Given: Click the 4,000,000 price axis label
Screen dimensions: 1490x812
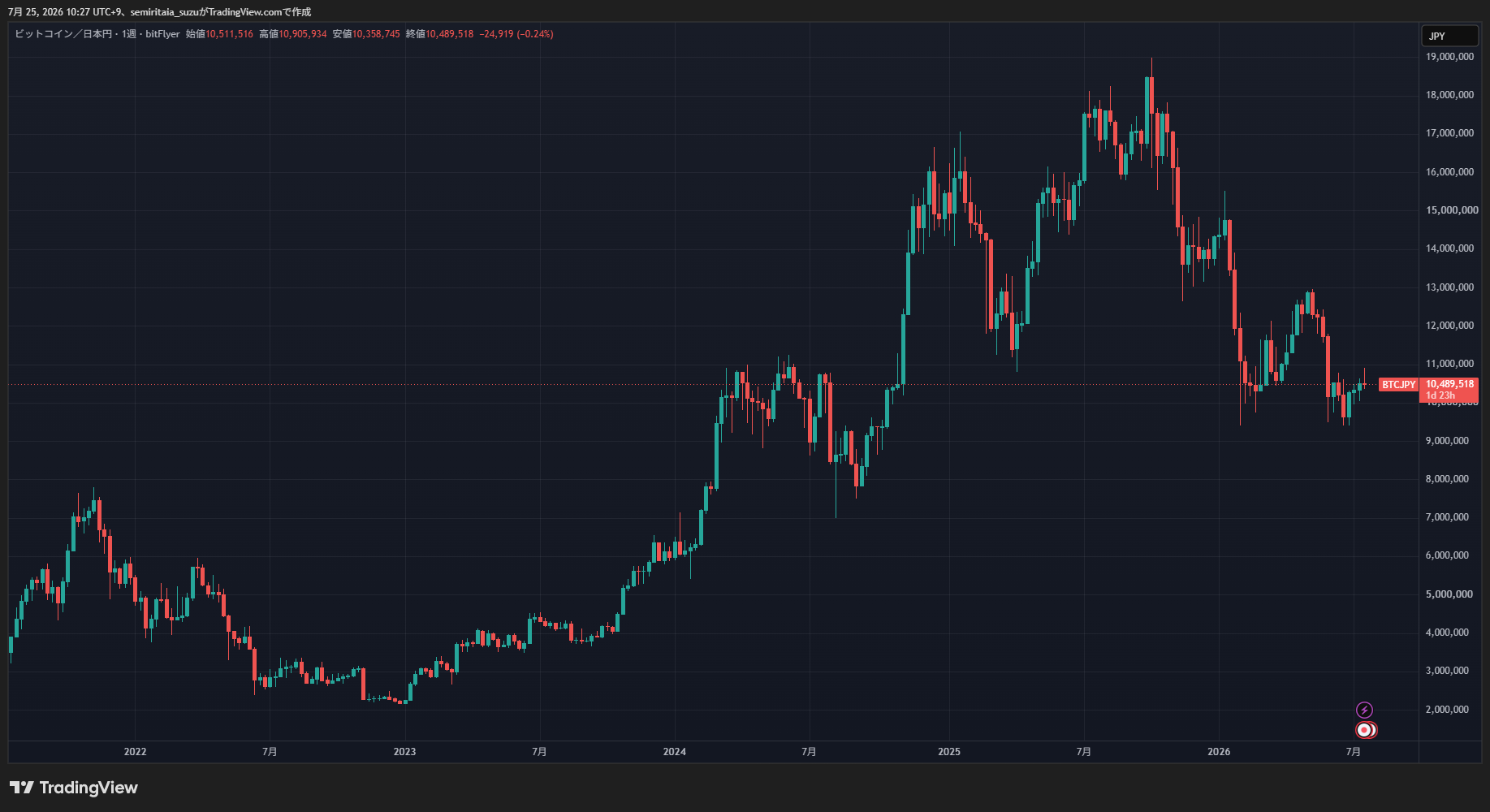Looking at the screenshot, I should [1447, 633].
